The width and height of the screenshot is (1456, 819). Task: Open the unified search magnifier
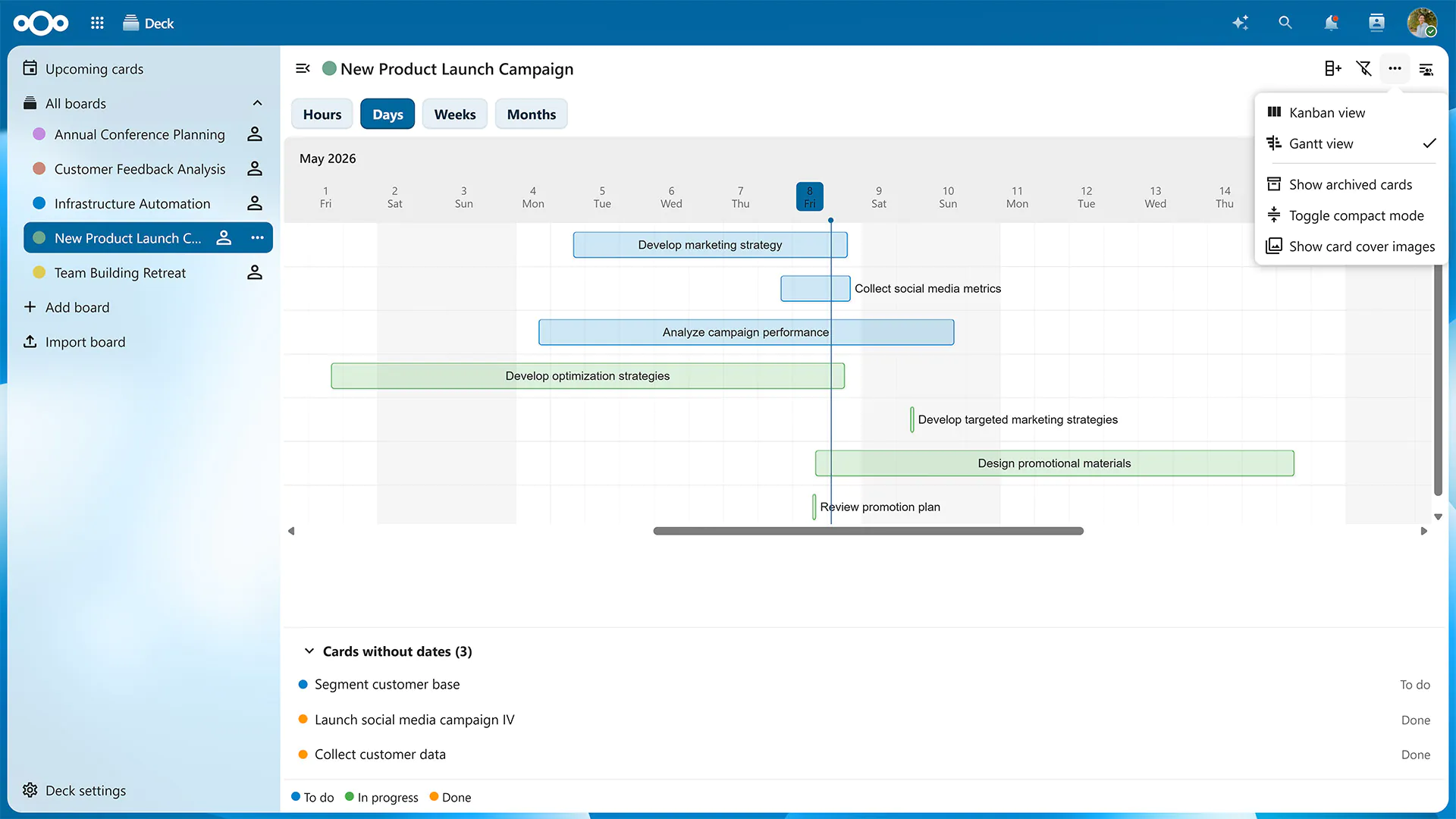point(1285,23)
